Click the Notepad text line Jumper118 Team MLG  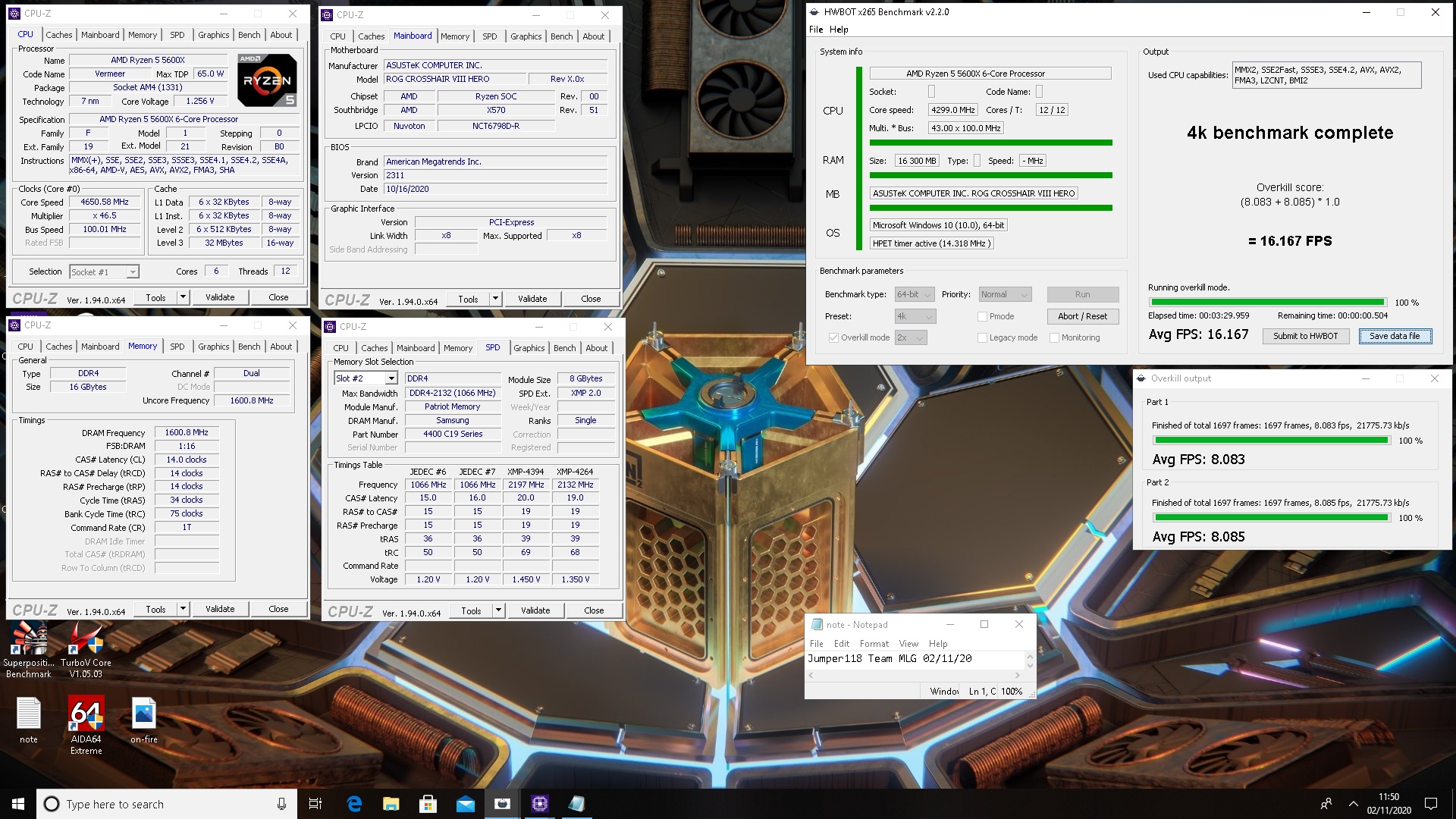pyautogui.click(x=890, y=658)
